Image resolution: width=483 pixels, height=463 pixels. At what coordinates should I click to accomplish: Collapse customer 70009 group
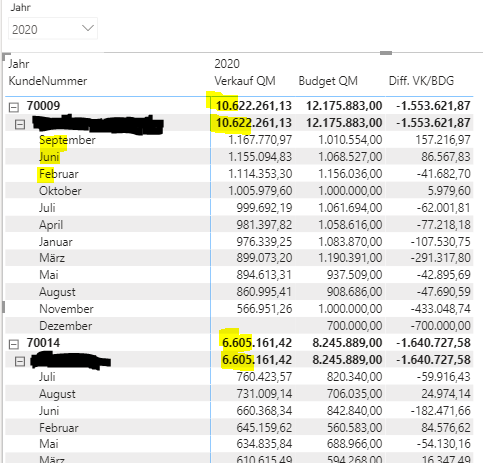coord(14,107)
